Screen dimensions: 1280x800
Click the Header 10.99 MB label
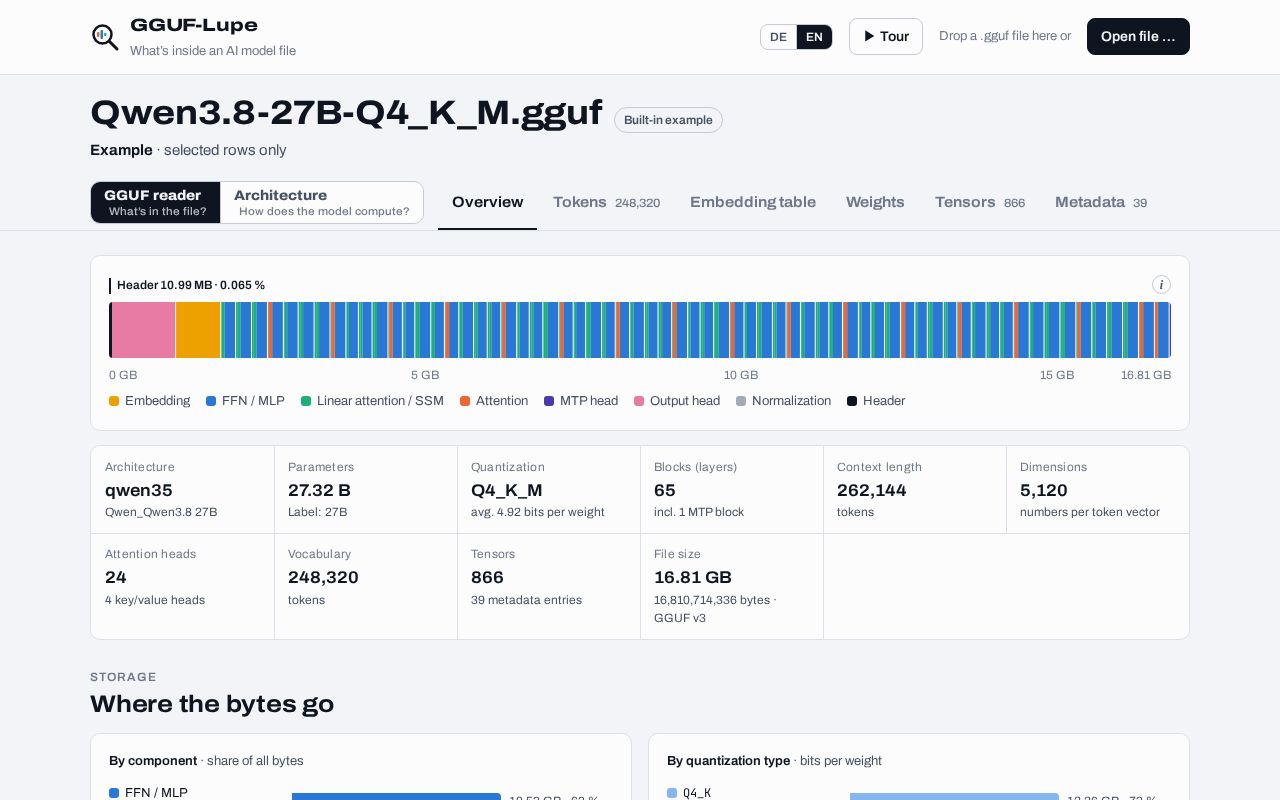coord(191,285)
